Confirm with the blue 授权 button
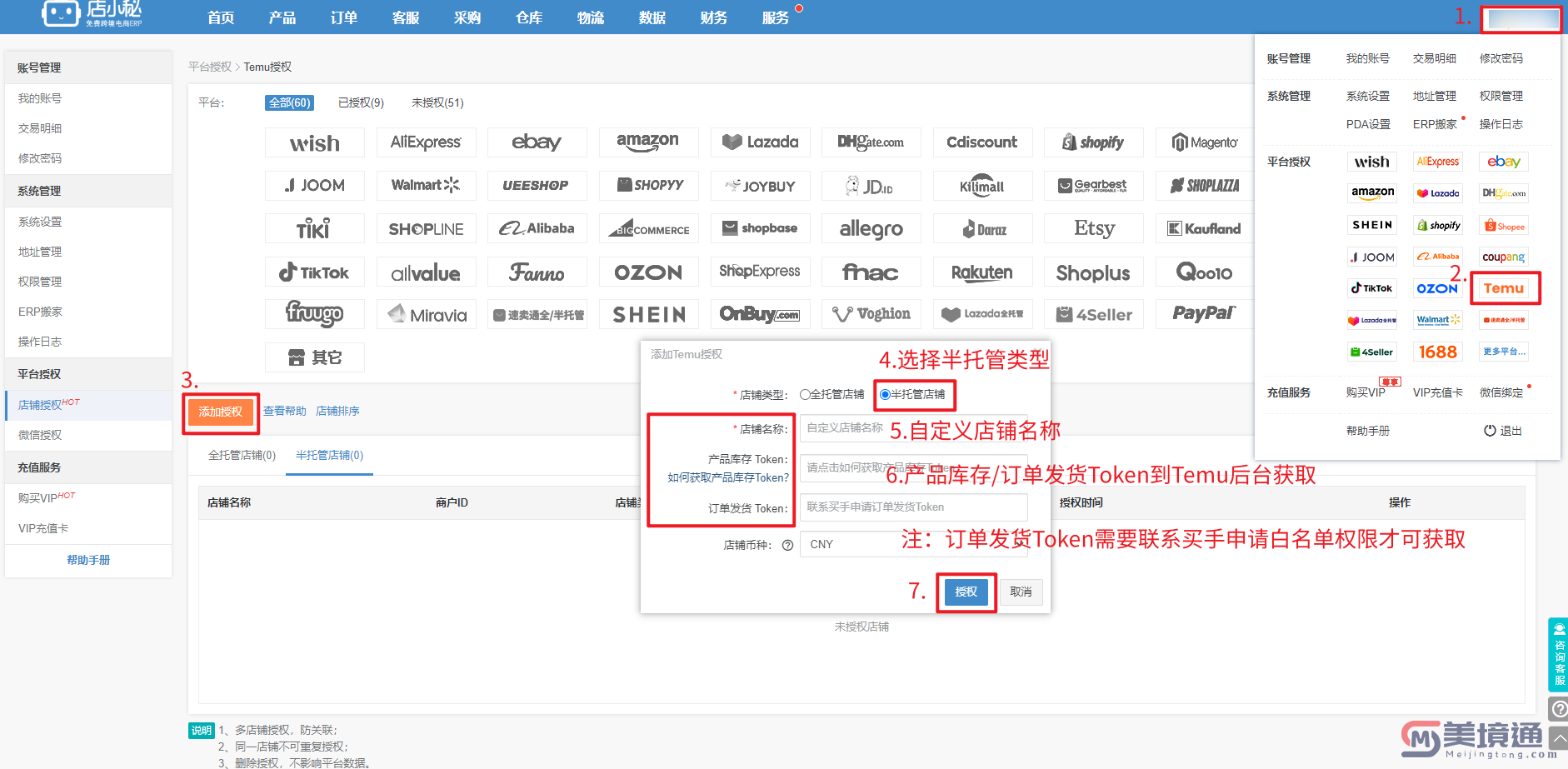Screen dimensions: 1568x769 pyautogui.click(x=966, y=592)
